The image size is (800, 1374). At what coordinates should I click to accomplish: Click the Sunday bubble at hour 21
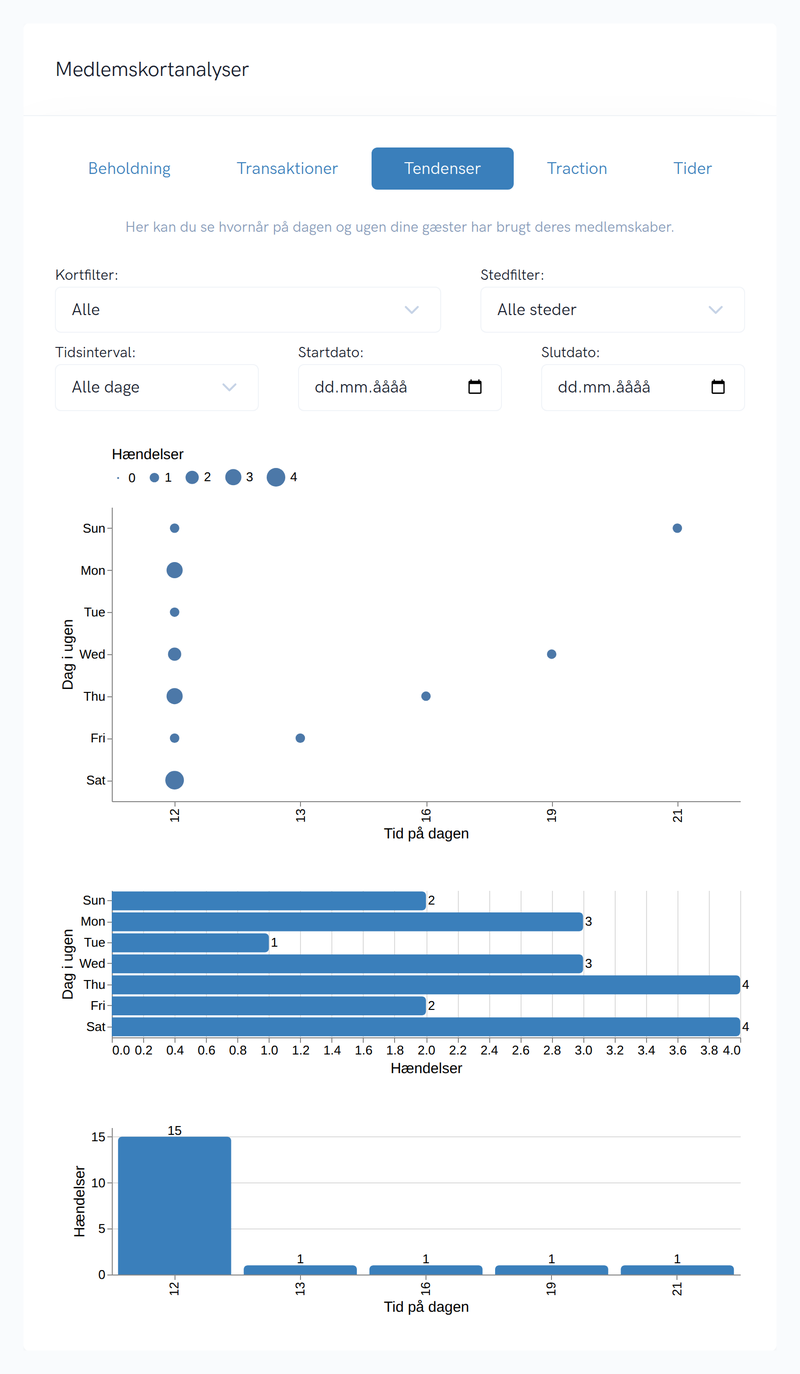coord(677,528)
